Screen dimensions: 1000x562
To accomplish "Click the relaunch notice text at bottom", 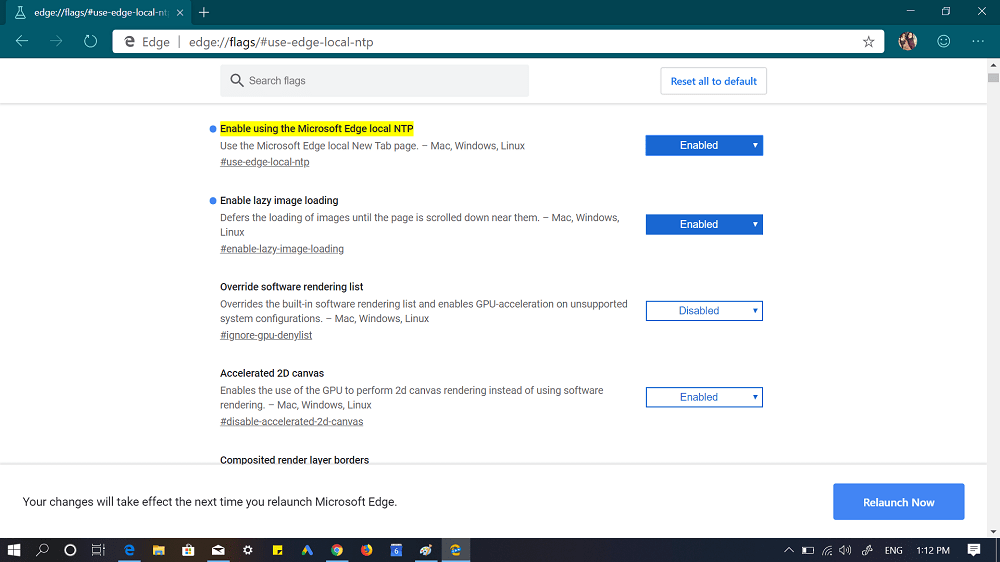I will point(210,502).
